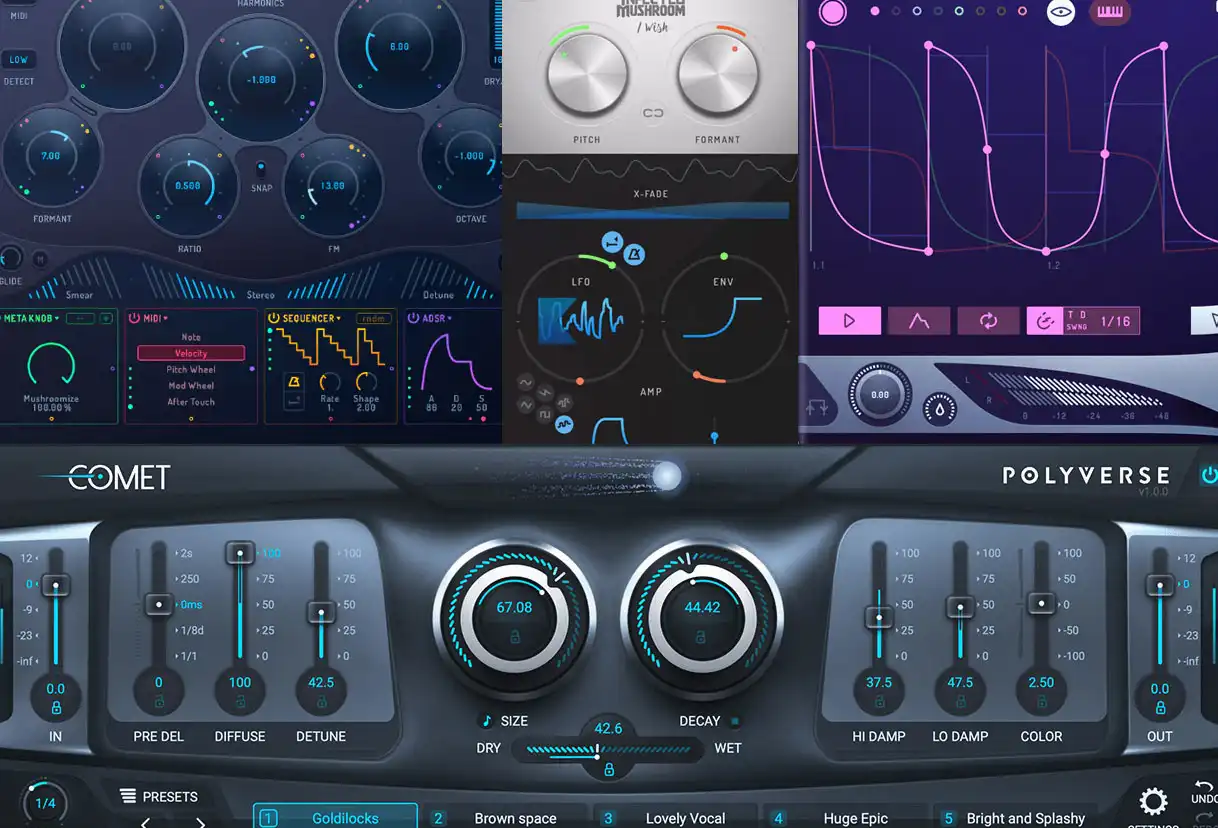Select the Lovely Vocal preset
1218x828 pixels.
click(x=685, y=818)
